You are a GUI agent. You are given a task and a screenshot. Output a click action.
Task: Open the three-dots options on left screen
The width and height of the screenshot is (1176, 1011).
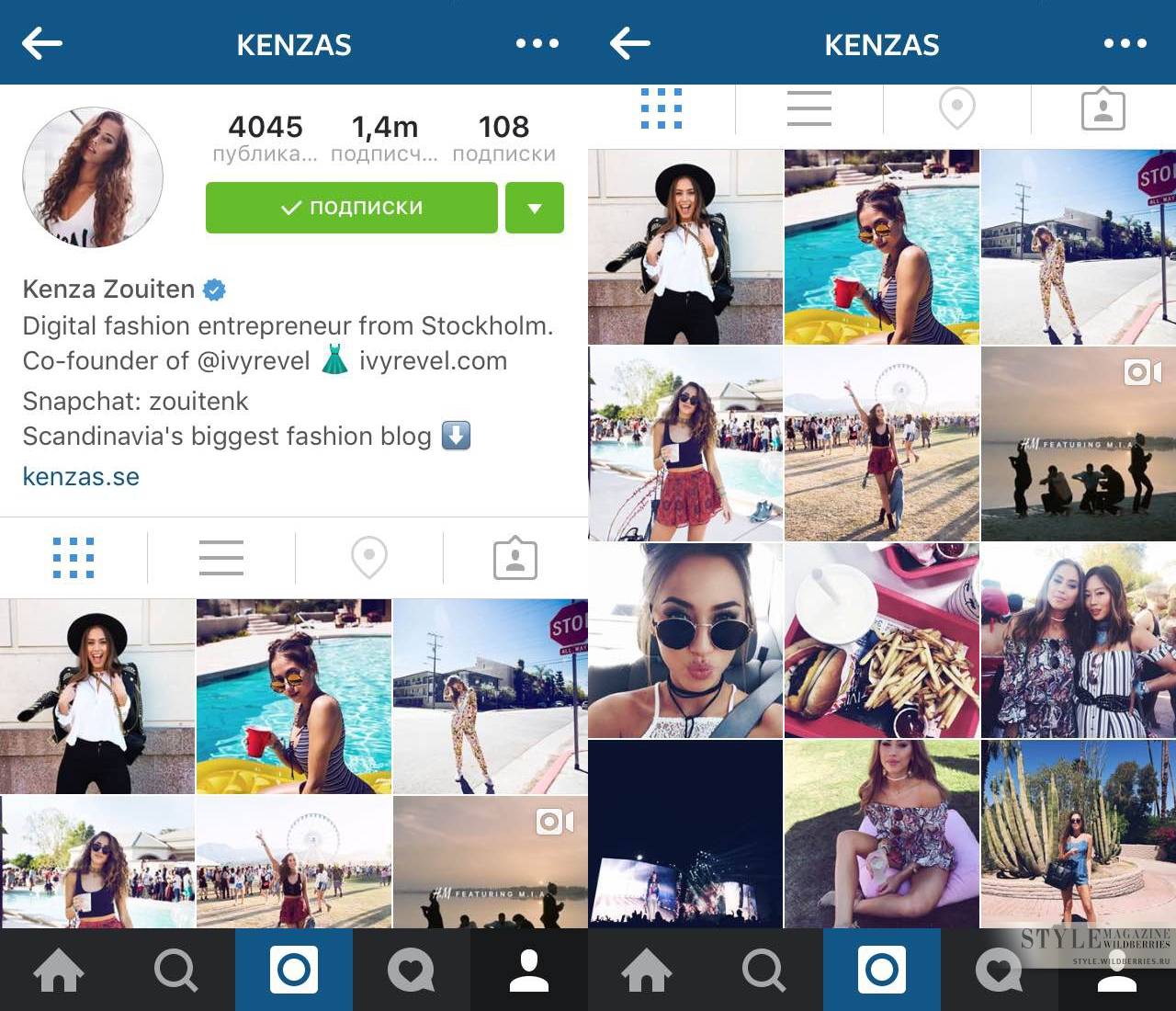tap(537, 43)
